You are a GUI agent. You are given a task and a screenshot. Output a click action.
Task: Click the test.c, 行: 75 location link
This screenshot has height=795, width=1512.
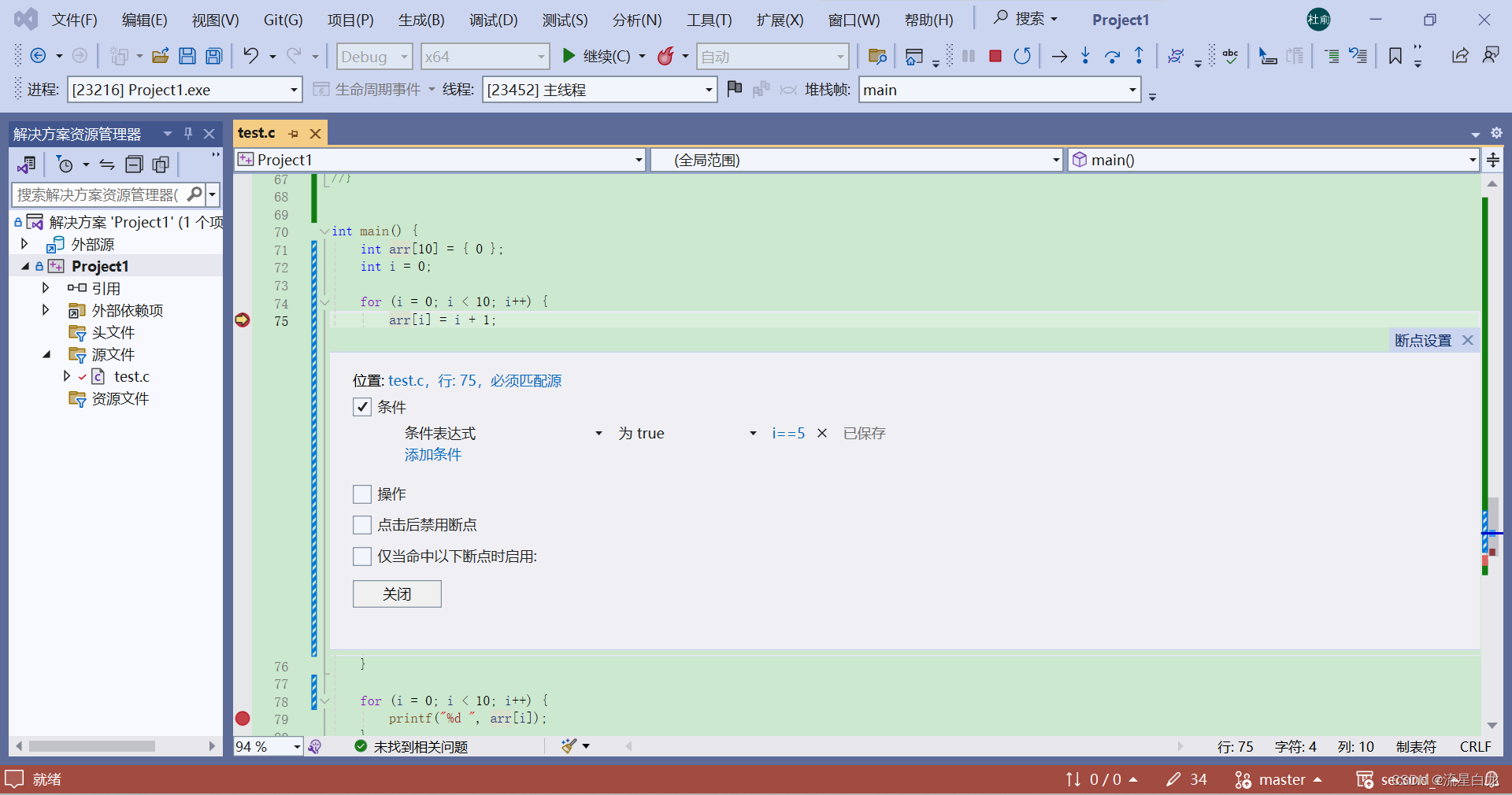tap(475, 381)
